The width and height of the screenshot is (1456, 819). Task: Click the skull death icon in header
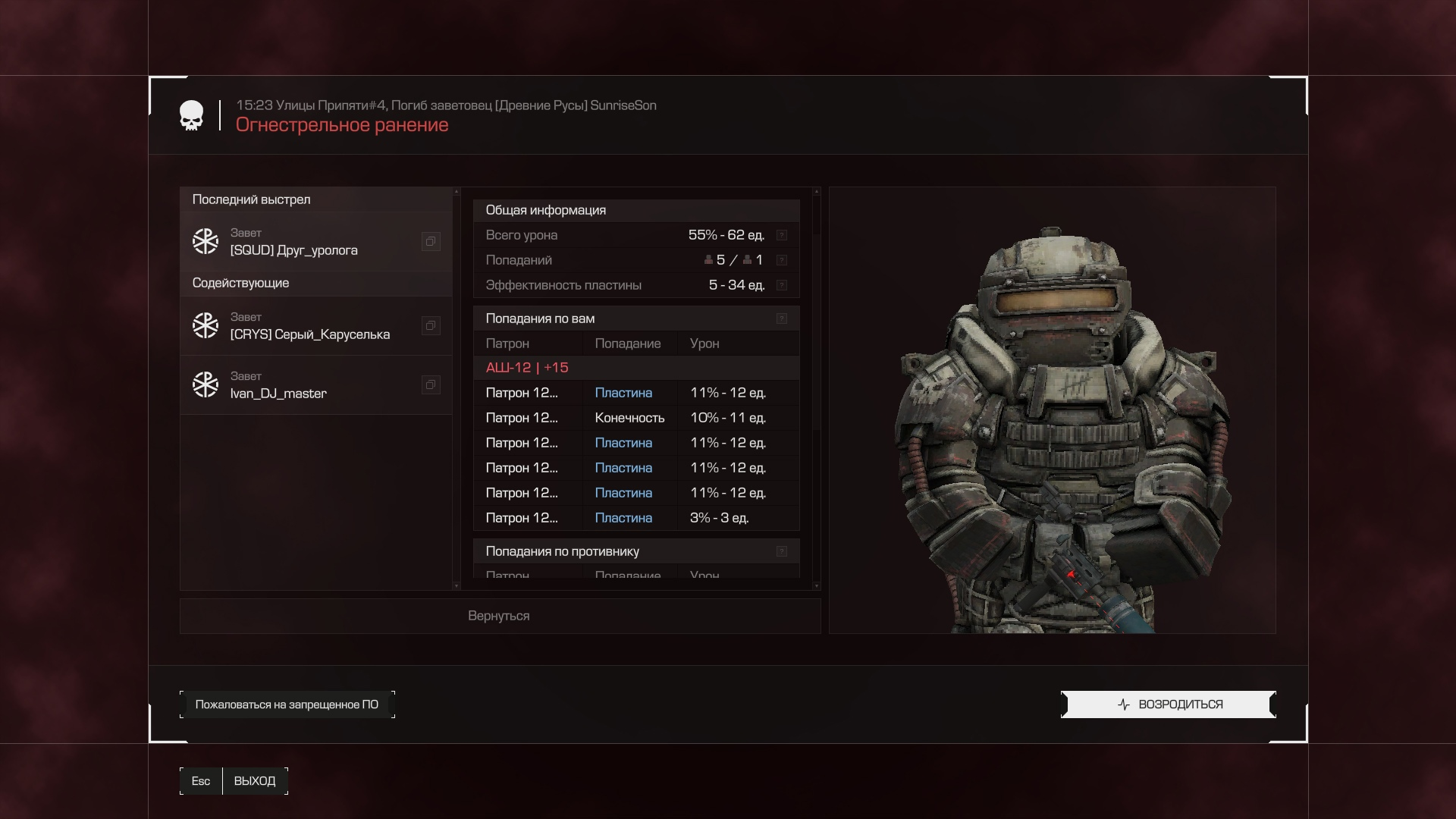coord(191,116)
